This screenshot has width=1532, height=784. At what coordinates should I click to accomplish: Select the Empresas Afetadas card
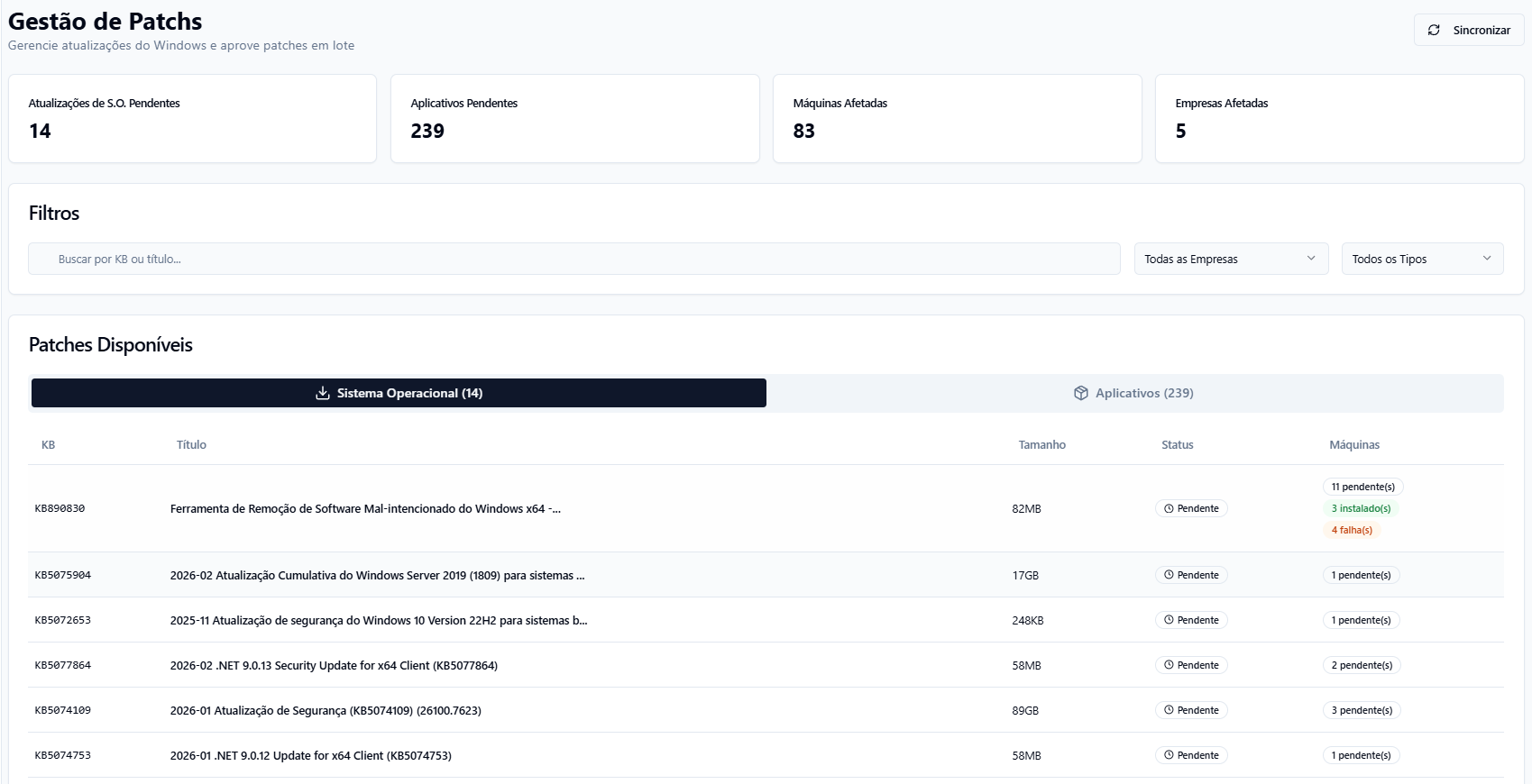(x=1339, y=119)
